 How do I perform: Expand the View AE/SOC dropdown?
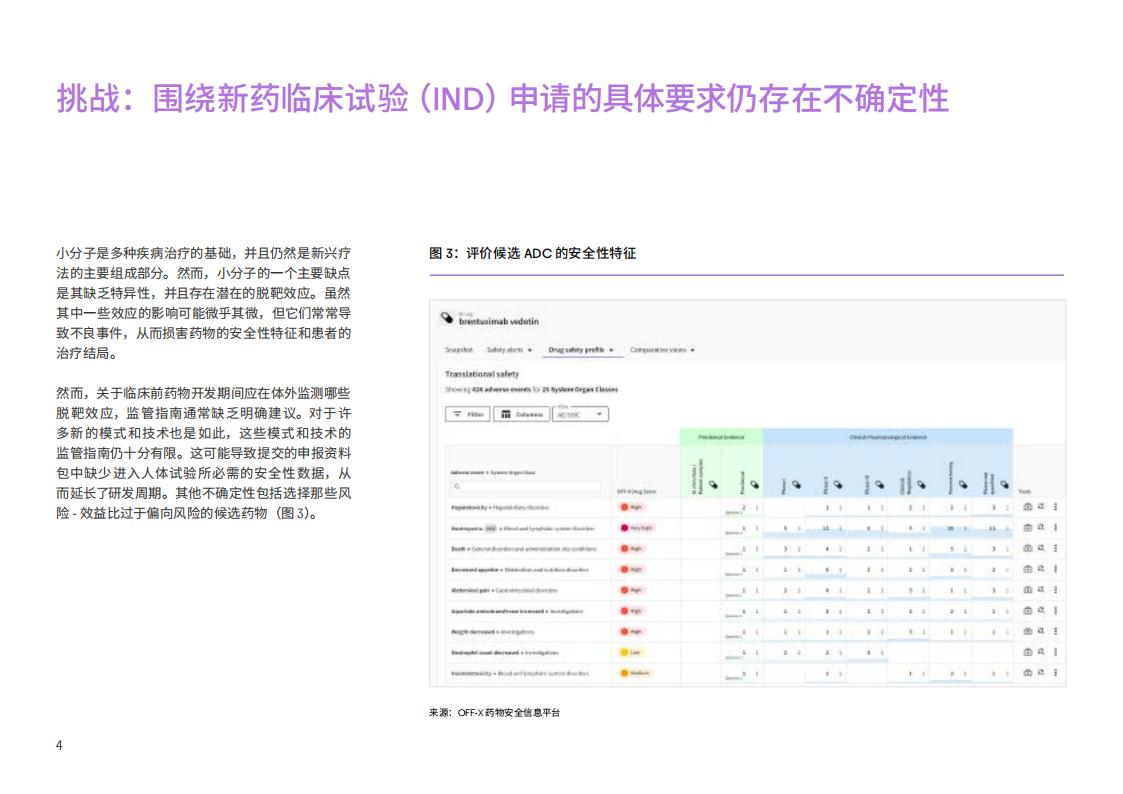coord(580,414)
